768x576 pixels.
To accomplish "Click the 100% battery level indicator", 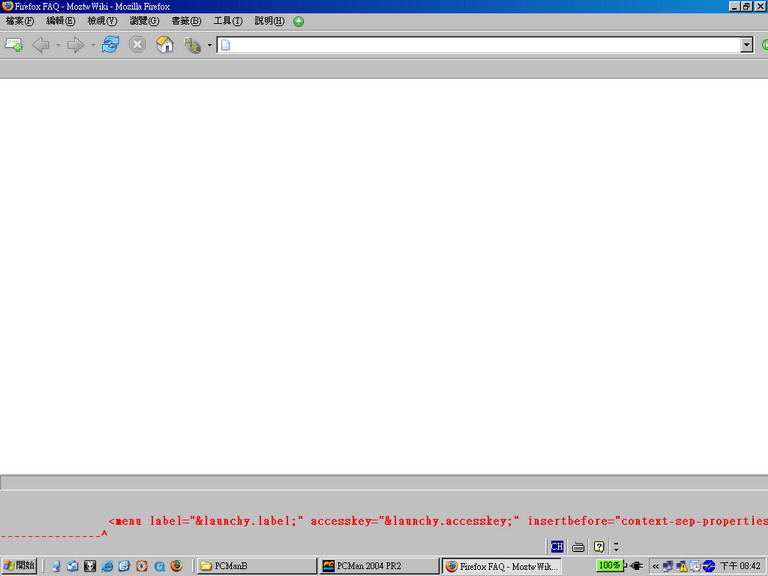I will 609,565.
